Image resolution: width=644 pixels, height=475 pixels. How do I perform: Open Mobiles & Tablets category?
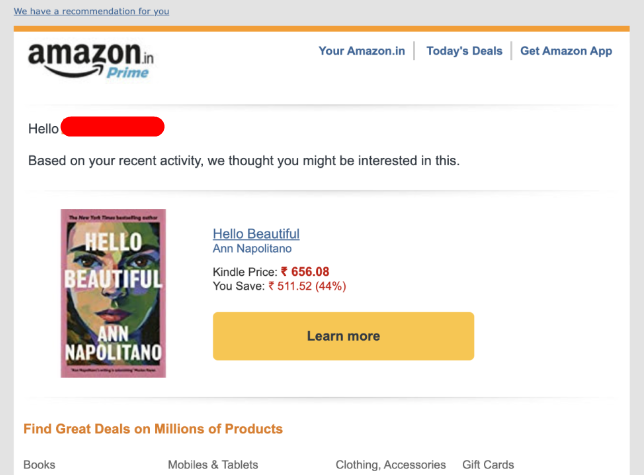[x=213, y=465]
